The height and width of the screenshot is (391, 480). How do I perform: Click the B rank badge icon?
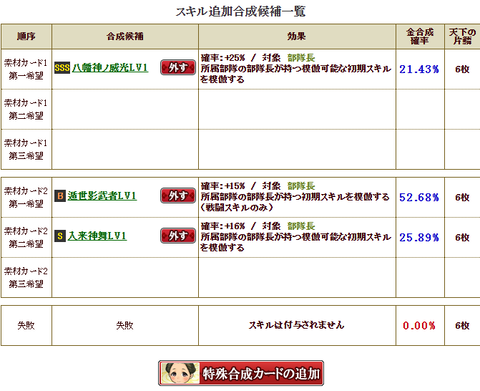60,196
